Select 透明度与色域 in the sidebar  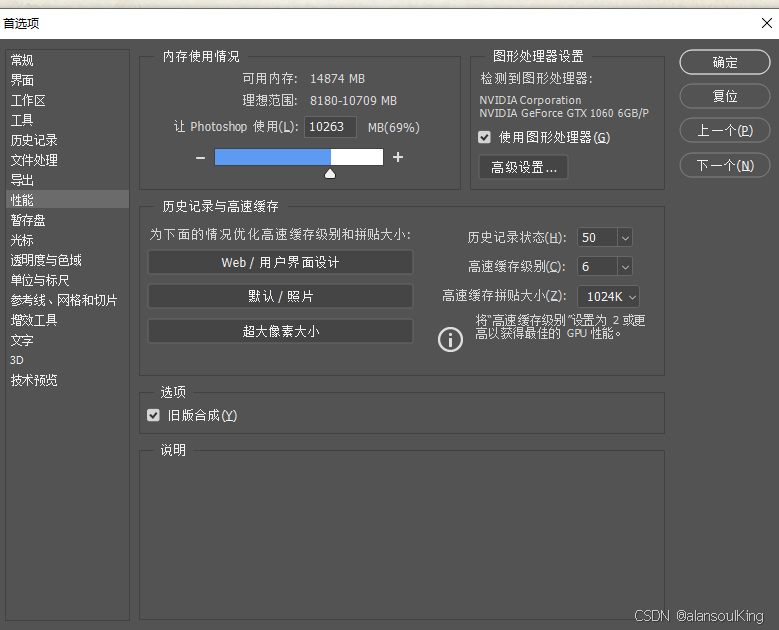click(67, 260)
